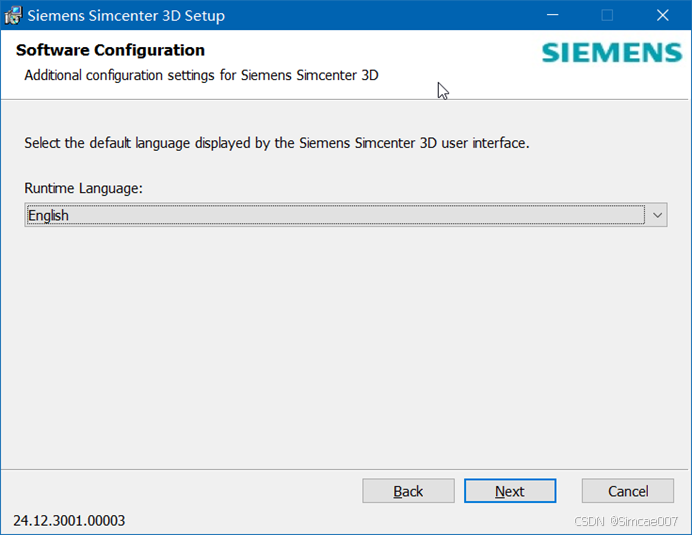The width and height of the screenshot is (692, 535).
Task: Close the setup window with the X
Action: point(662,15)
